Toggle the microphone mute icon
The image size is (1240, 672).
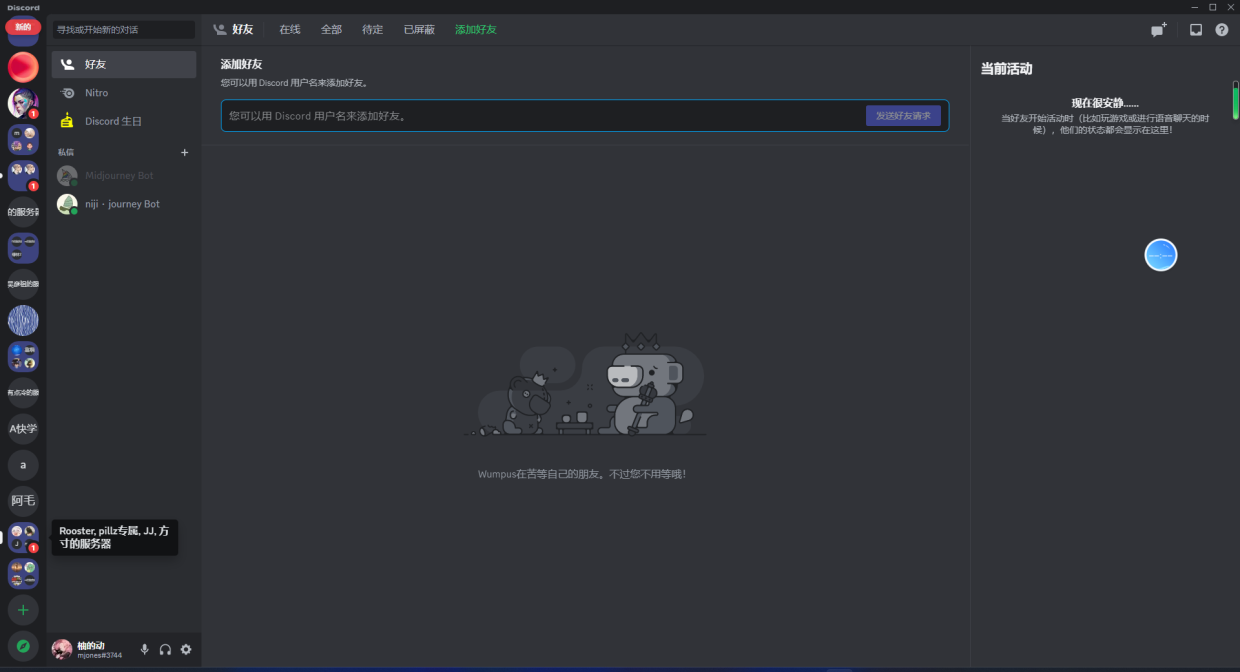pyautogui.click(x=144, y=650)
